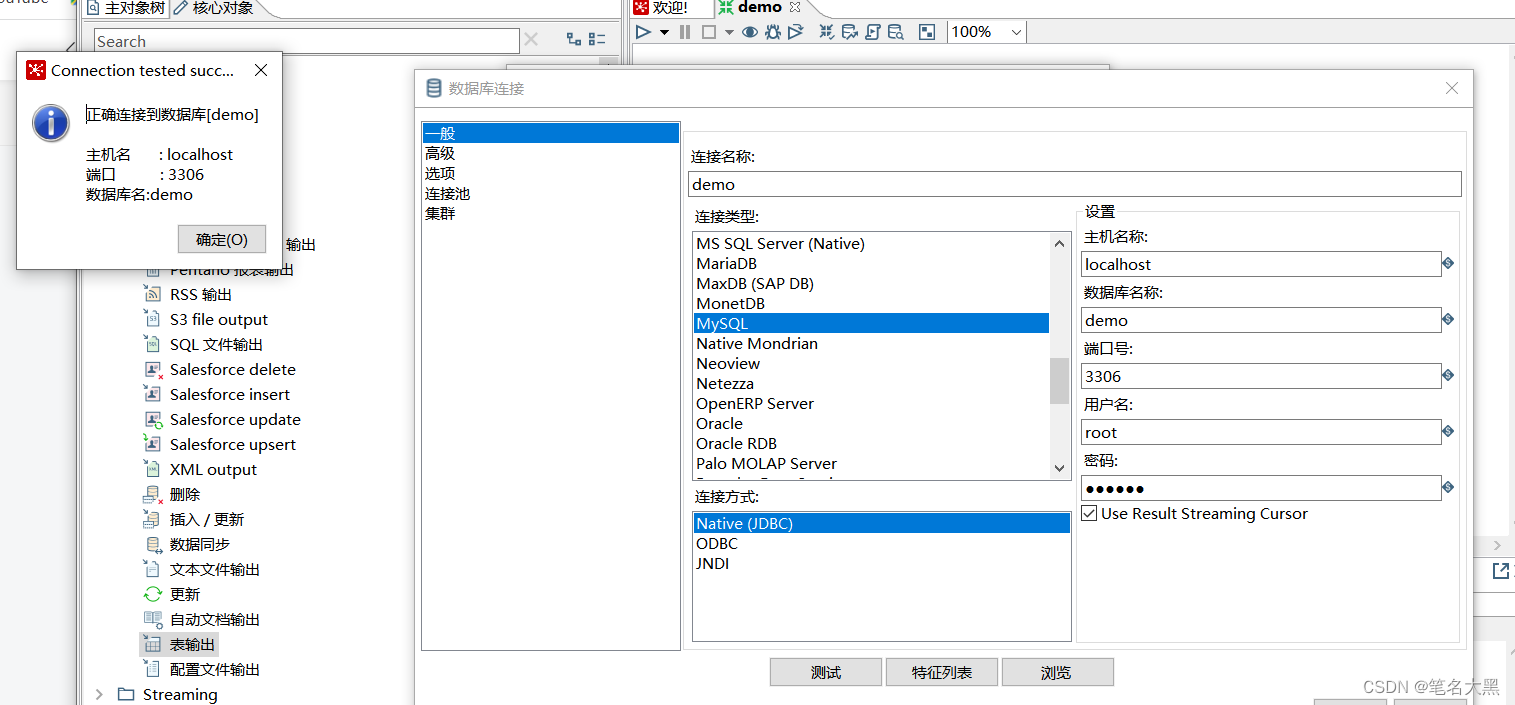Viewport: 1515px width, 705px height.
Task: Pause the transformation execution
Action: point(685,32)
